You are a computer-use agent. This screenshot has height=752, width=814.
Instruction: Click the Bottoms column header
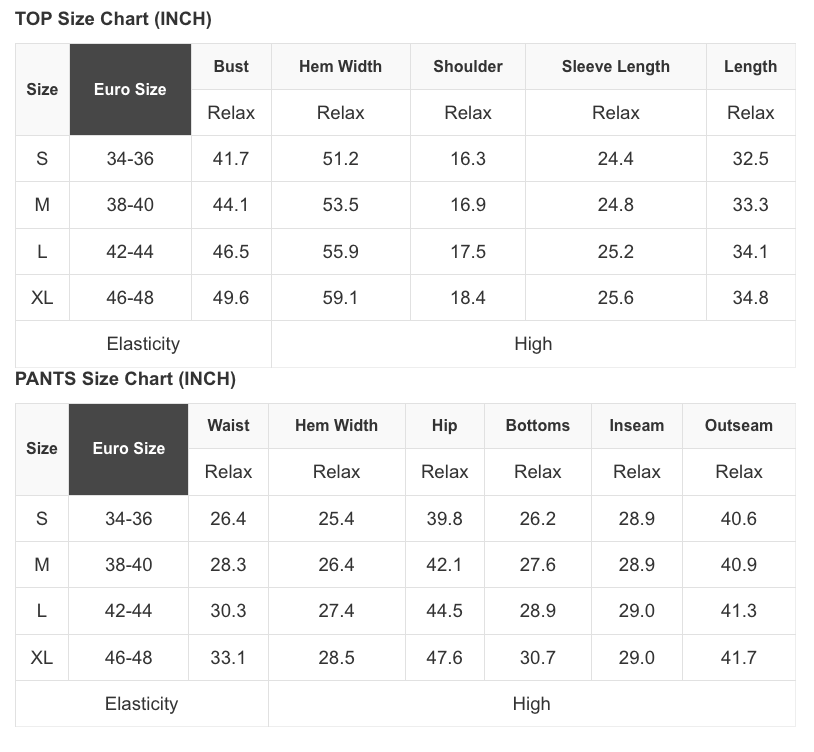click(538, 425)
